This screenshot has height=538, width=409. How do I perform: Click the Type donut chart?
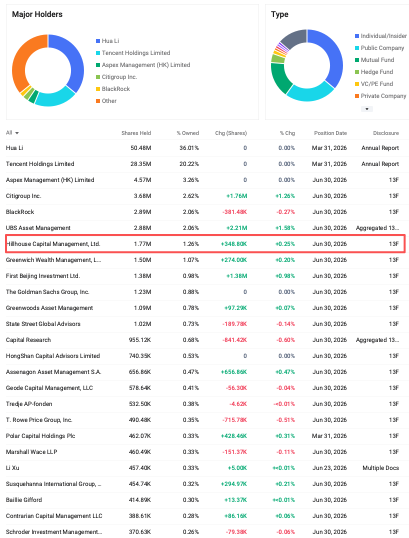point(307,65)
